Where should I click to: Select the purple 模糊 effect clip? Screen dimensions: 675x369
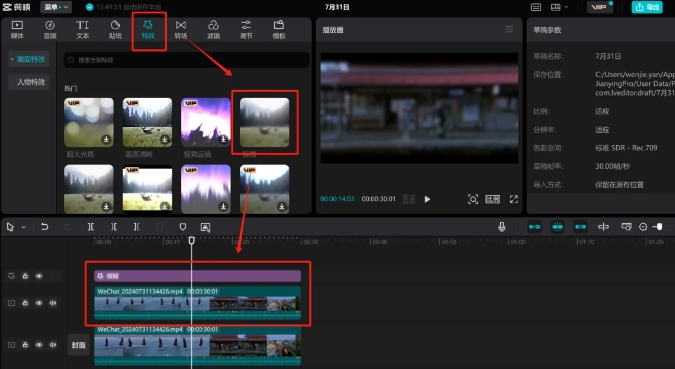[197, 276]
